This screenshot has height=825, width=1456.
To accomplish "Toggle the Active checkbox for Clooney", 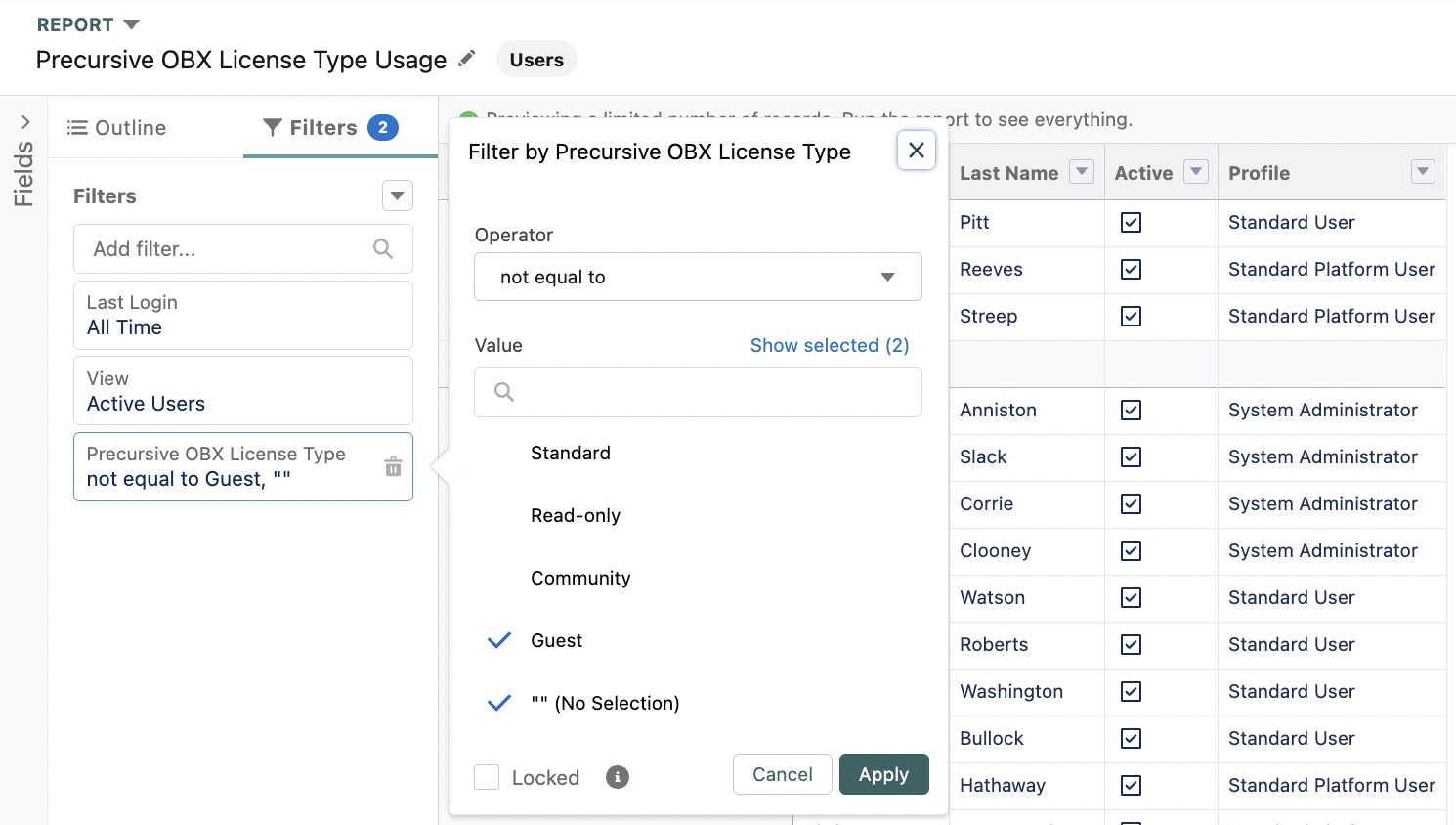I will (x=1131, y=550).
